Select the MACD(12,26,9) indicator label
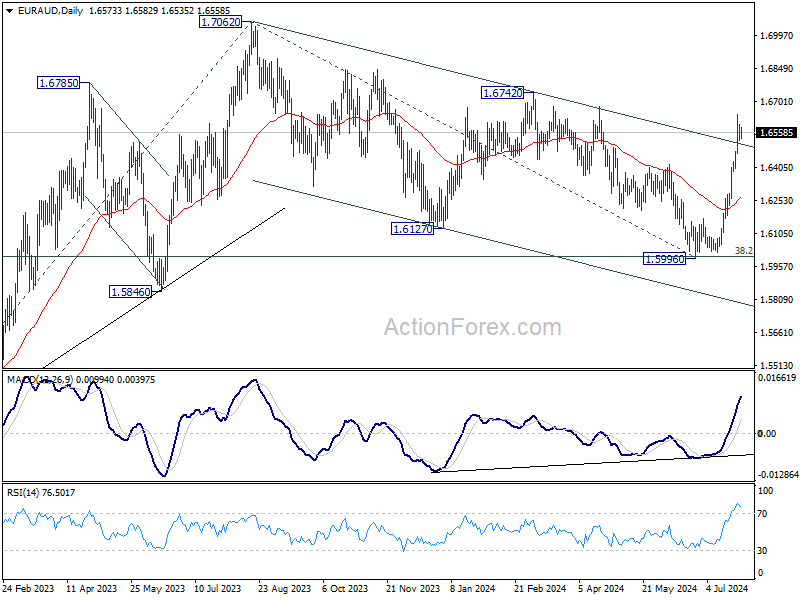800x600 pixels. click(x=40, y=380)
